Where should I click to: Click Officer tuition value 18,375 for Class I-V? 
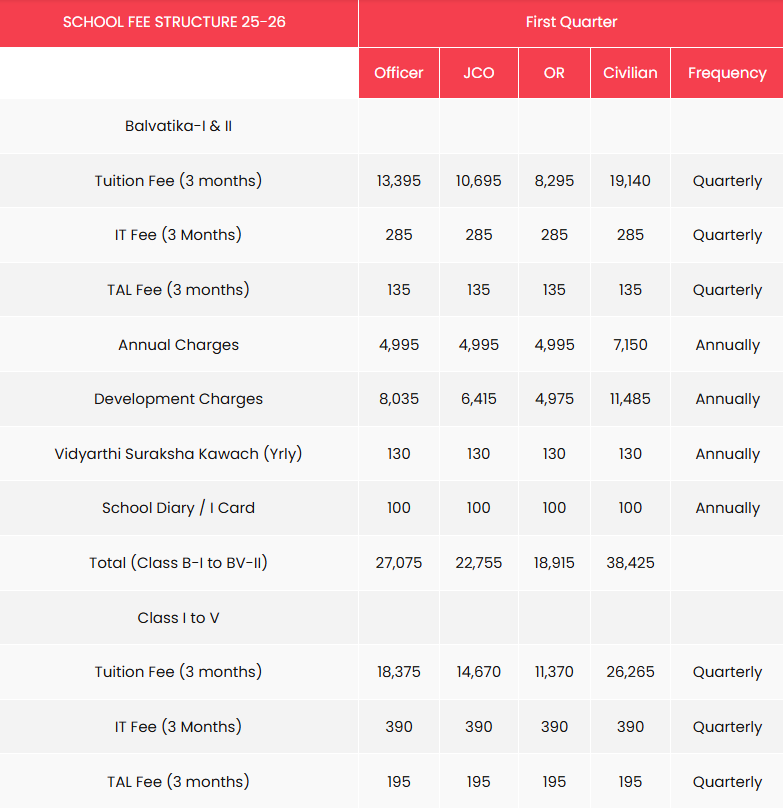tap(399, 672)
